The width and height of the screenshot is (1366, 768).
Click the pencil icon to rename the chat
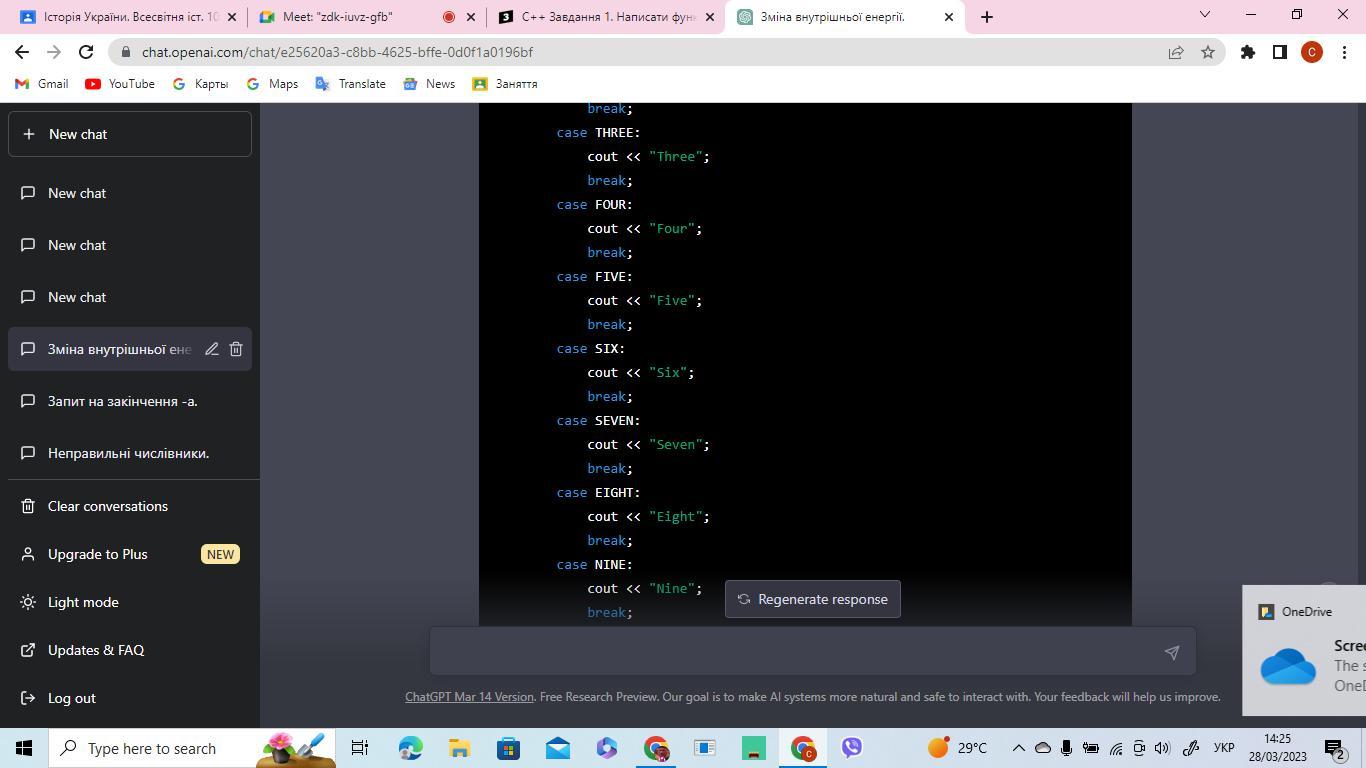tap(212, 349)
